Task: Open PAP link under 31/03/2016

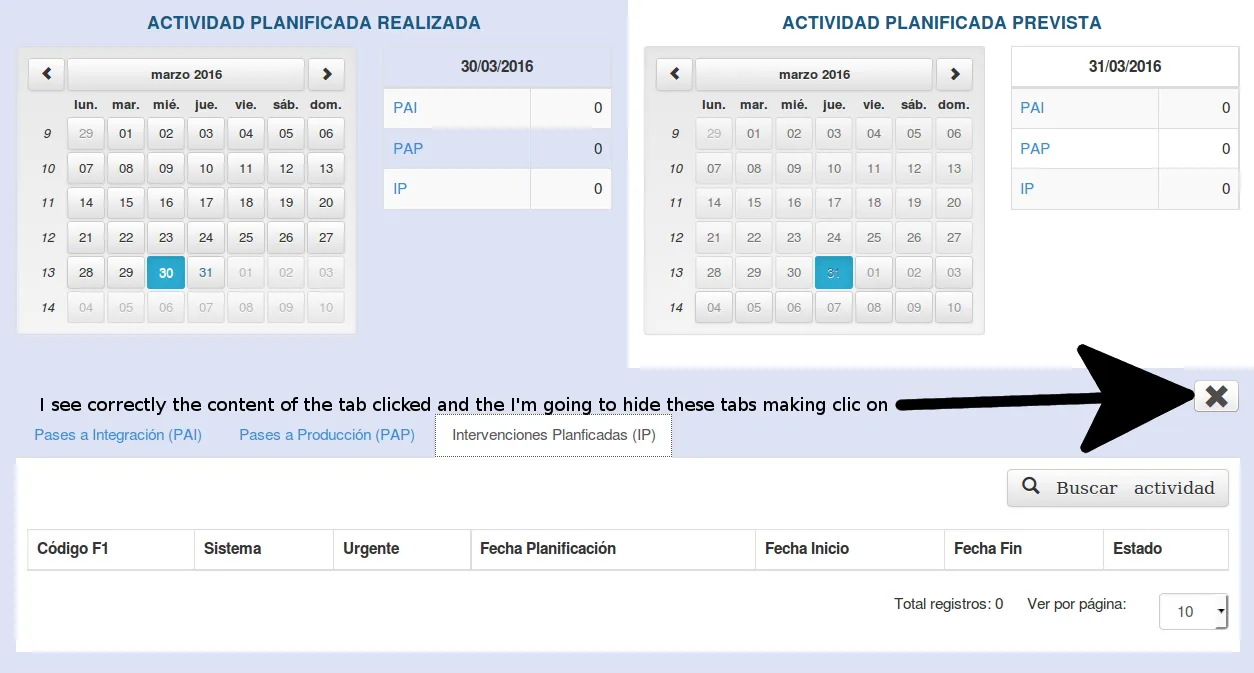Action: point(1035,148)
